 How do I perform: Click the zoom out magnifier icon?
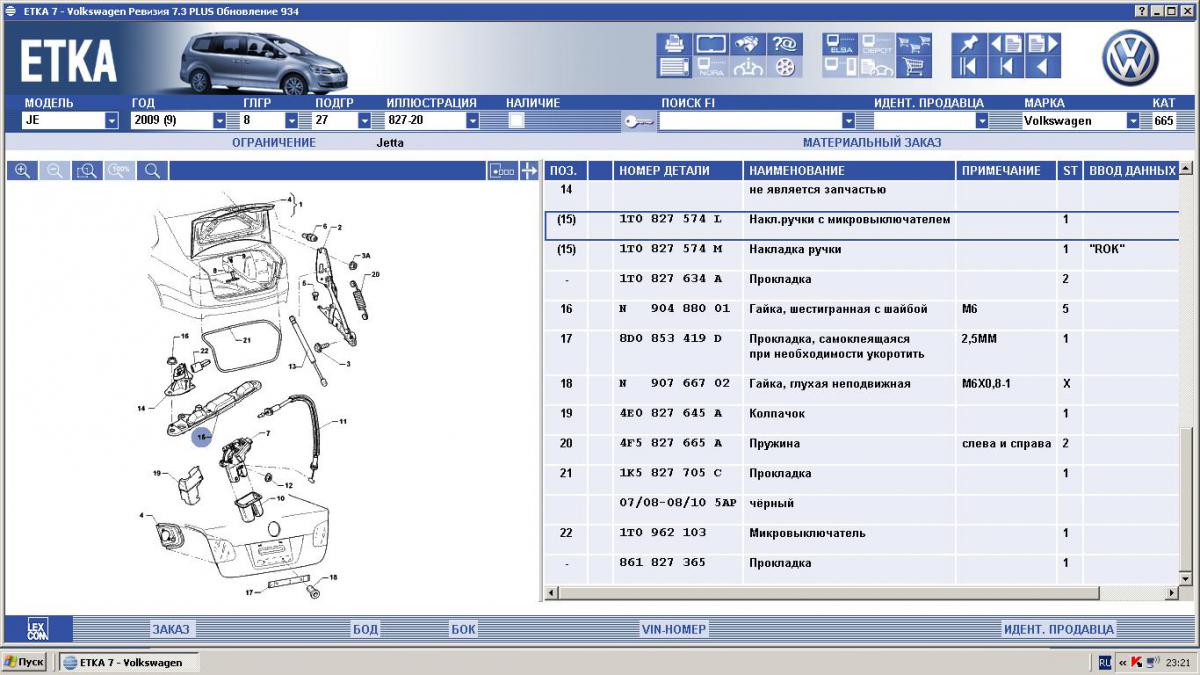pos(55,171)
